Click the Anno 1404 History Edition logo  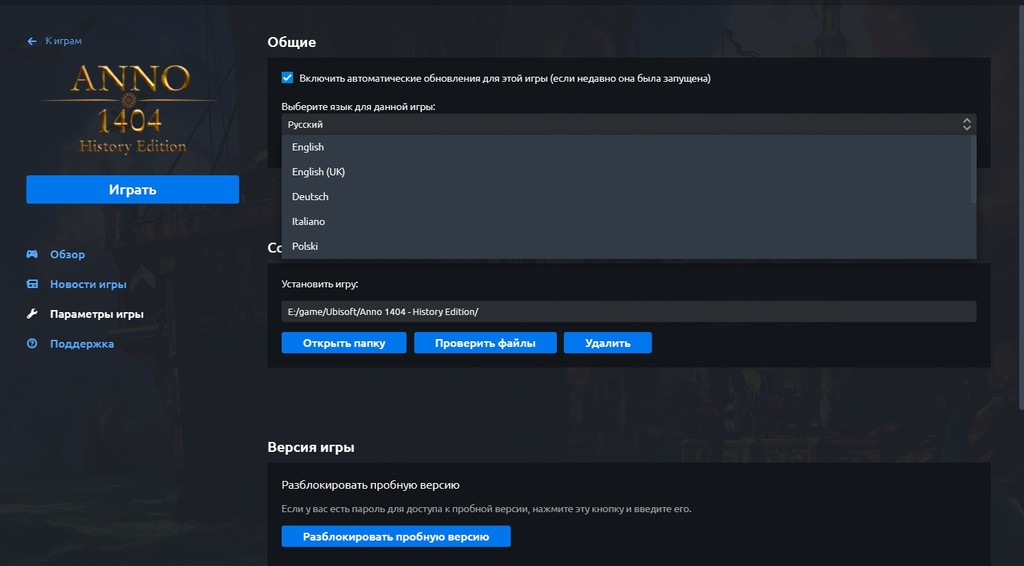(131, 109)
